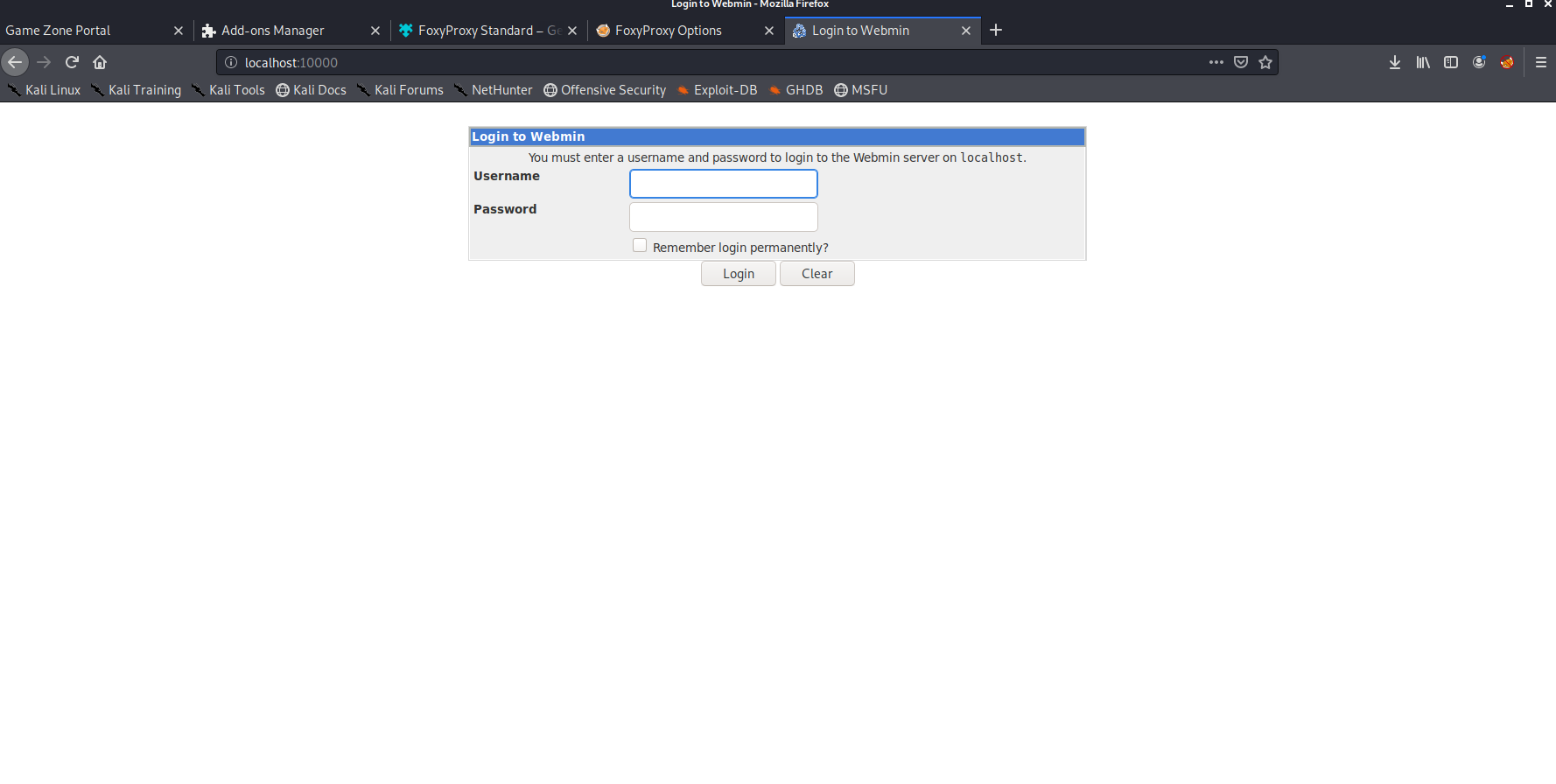The width and height of the screenshot is (1556, 784).
Task: Minimize the Firefox window
Action: click(x=1510, y=4)
